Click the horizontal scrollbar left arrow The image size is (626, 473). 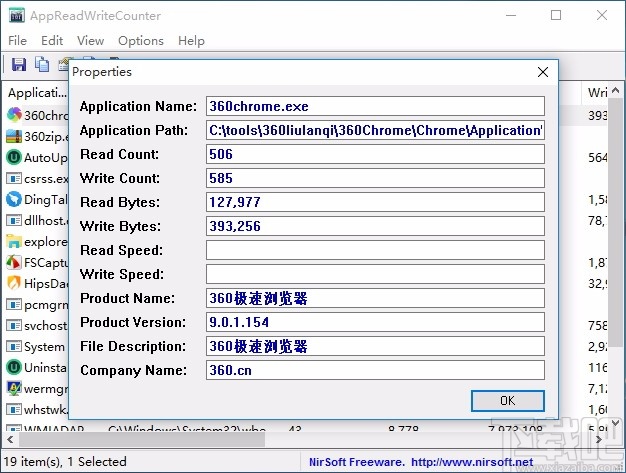tap(10, 439)
